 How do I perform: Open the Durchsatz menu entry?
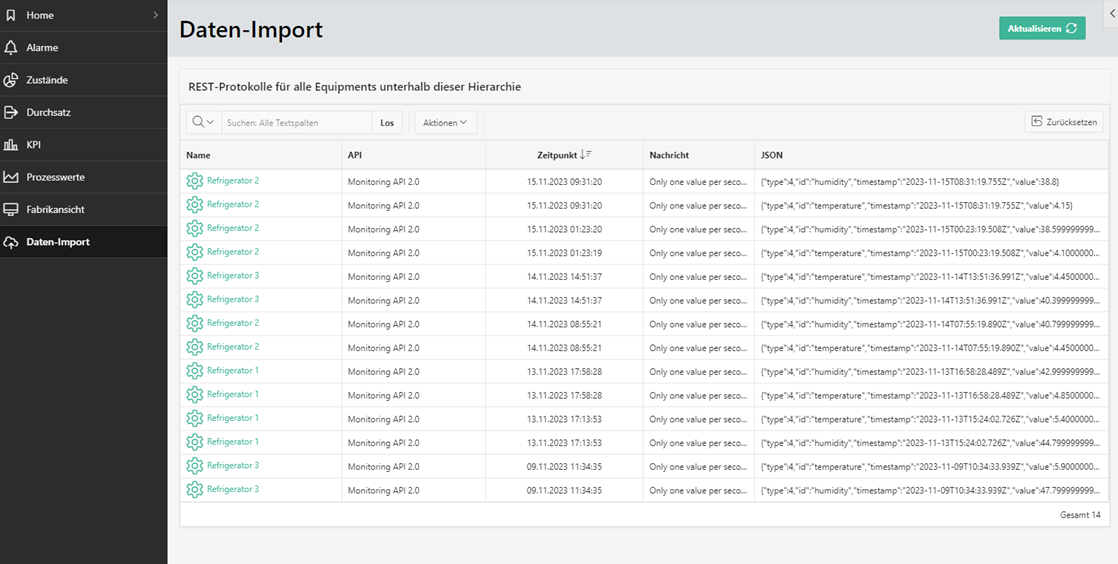tap(83, 112)
